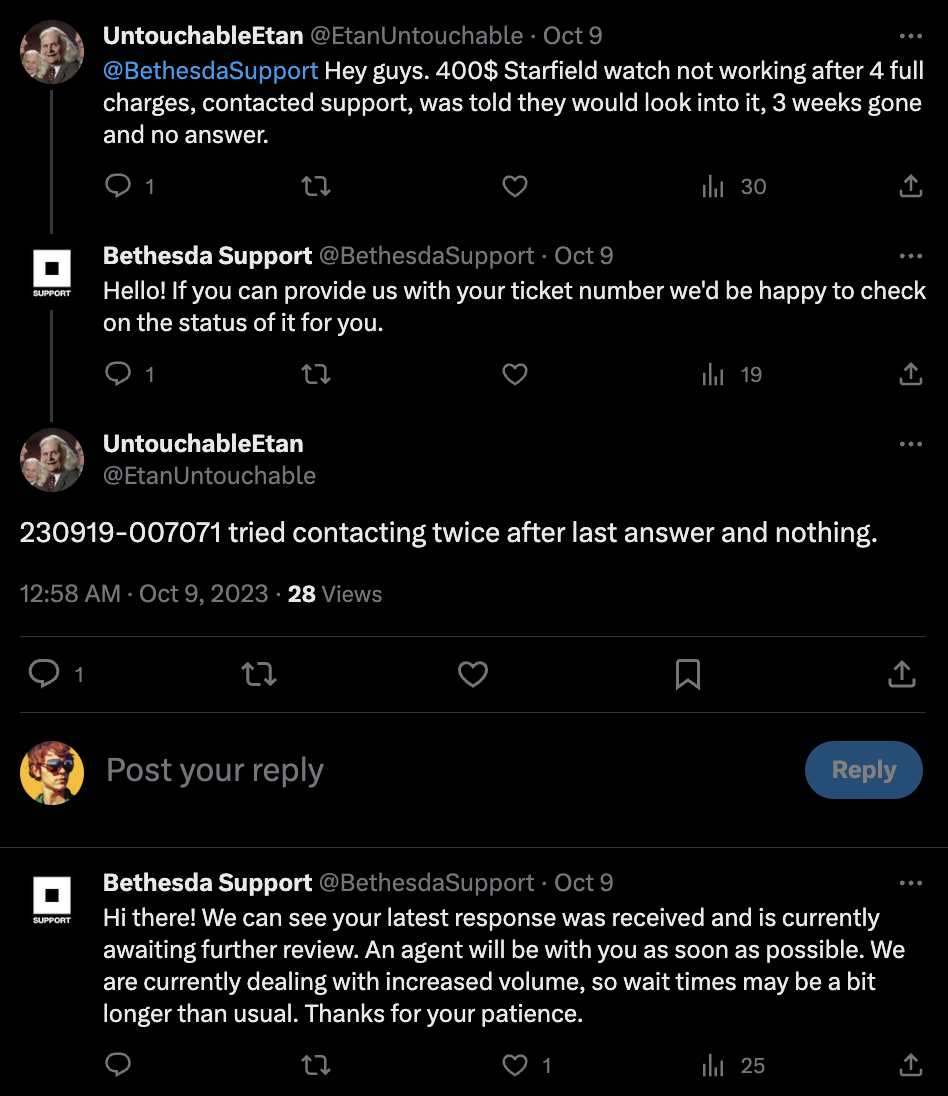Repost the main tweet
The height and width of the screenshot is (1096, 948).
(x=259, y=675)
